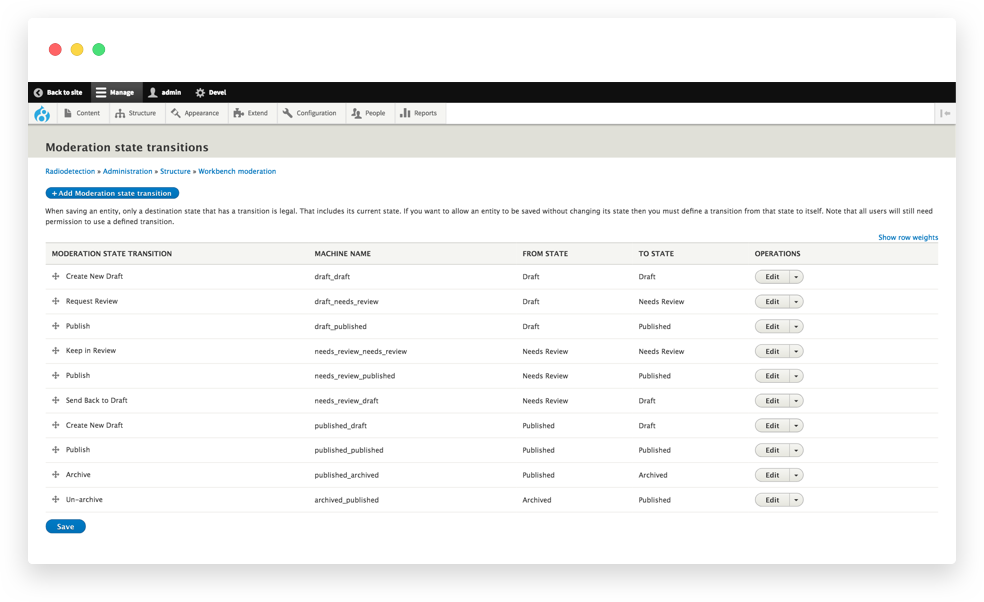Open the Devel toolbar item

coord(211,92)
